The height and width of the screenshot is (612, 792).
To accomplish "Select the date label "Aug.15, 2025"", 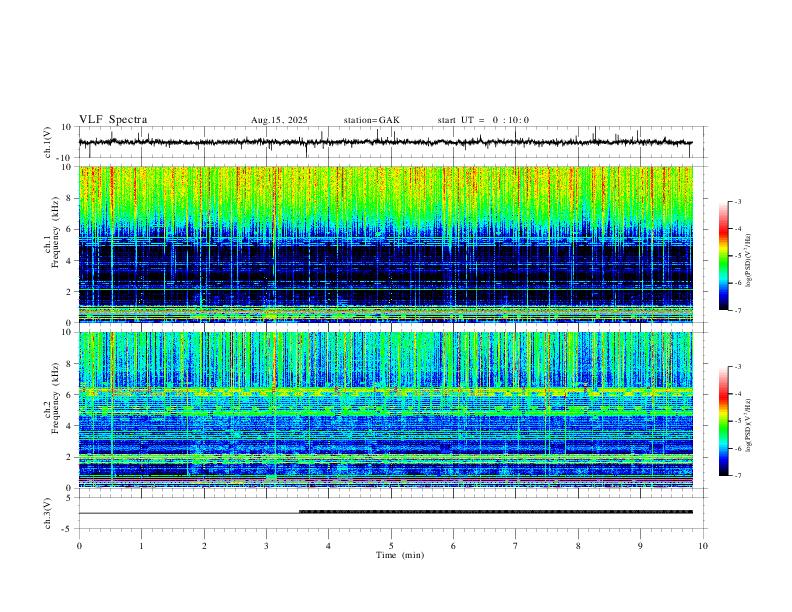I will click(279, 120).
